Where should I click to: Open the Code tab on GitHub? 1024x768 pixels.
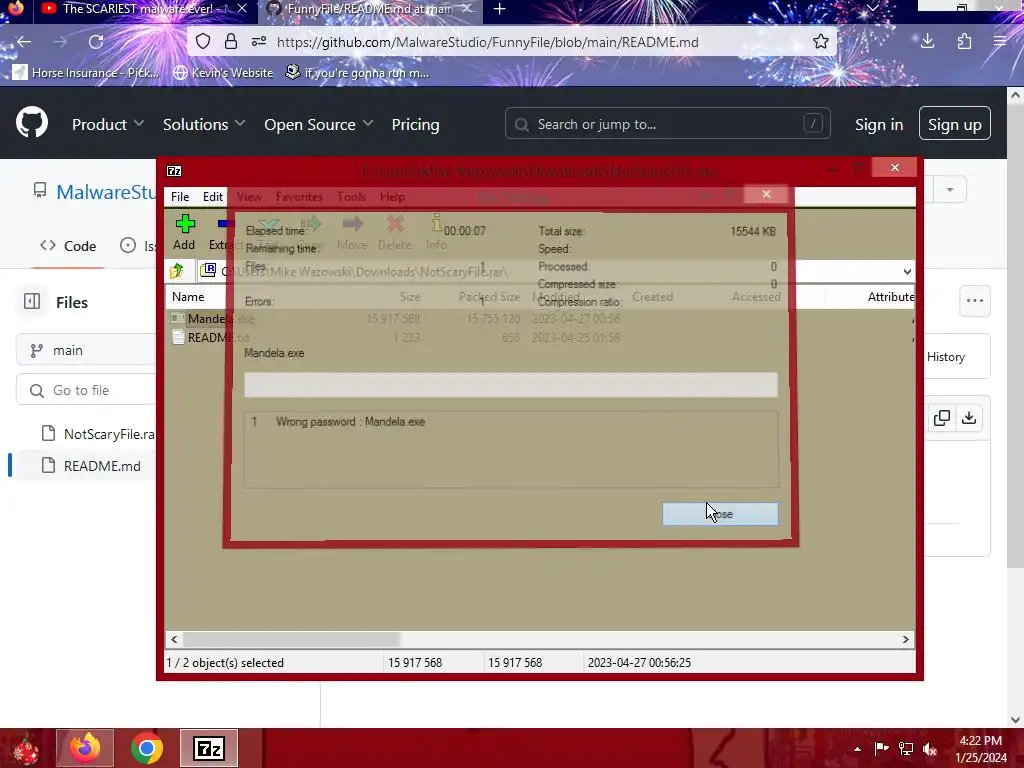pos(68,246)
